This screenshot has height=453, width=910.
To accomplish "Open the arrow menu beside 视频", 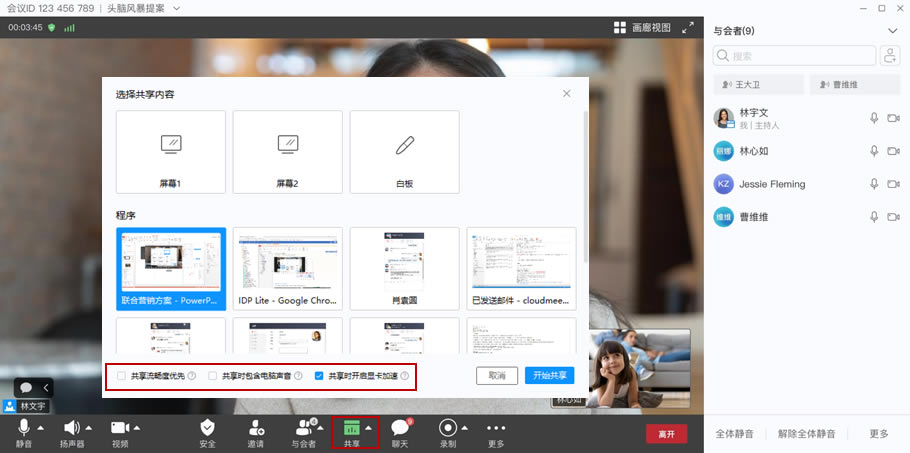I will pos(136,427).
